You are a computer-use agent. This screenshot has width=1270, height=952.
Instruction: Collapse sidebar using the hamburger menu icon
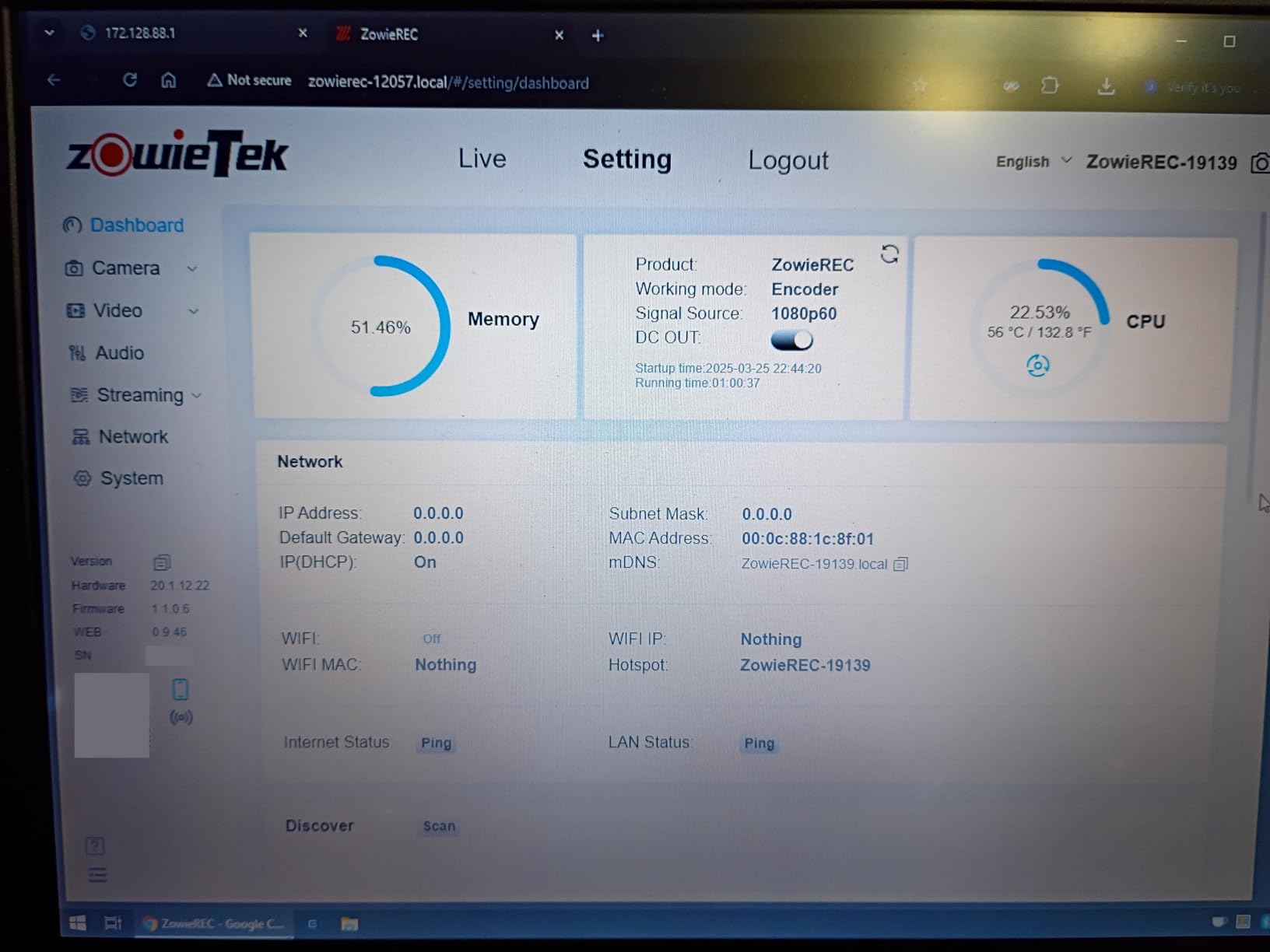pyautogui.click(x=97, y=876)
